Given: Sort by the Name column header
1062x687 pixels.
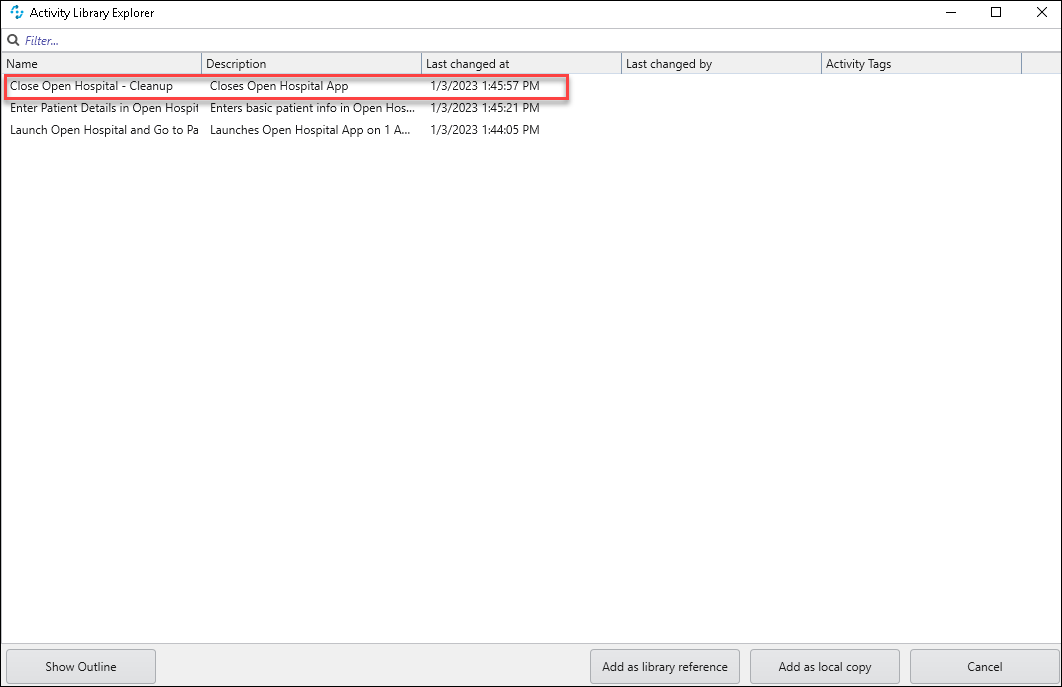Looking at the screenshot, I should click(102, 64).
